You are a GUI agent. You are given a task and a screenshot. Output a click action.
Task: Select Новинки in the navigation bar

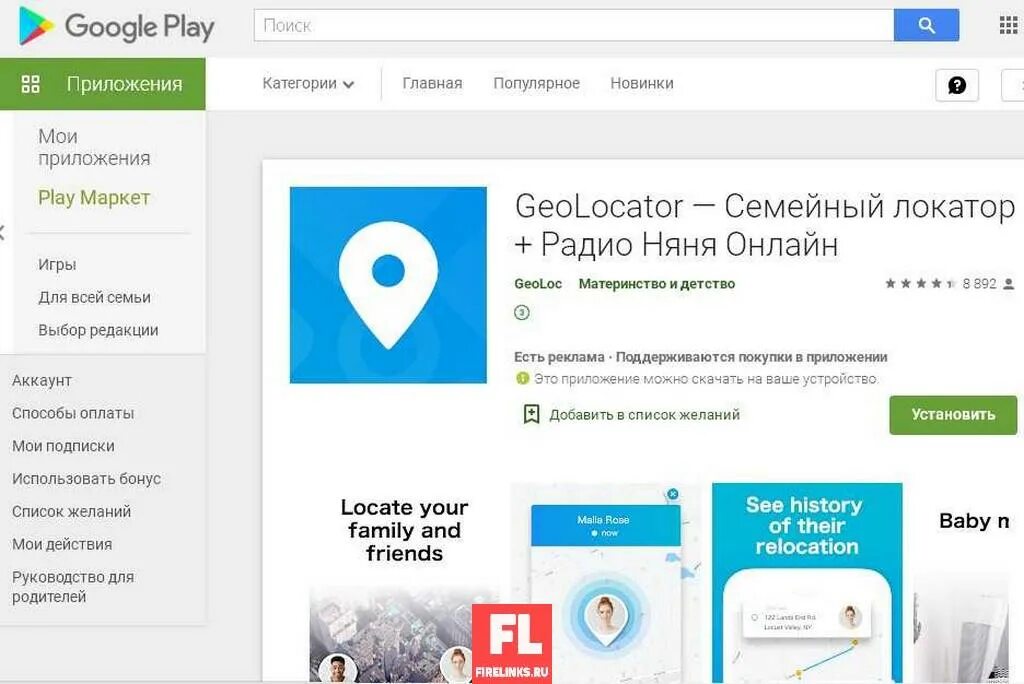pyautogui.click(x=642, y=84)
